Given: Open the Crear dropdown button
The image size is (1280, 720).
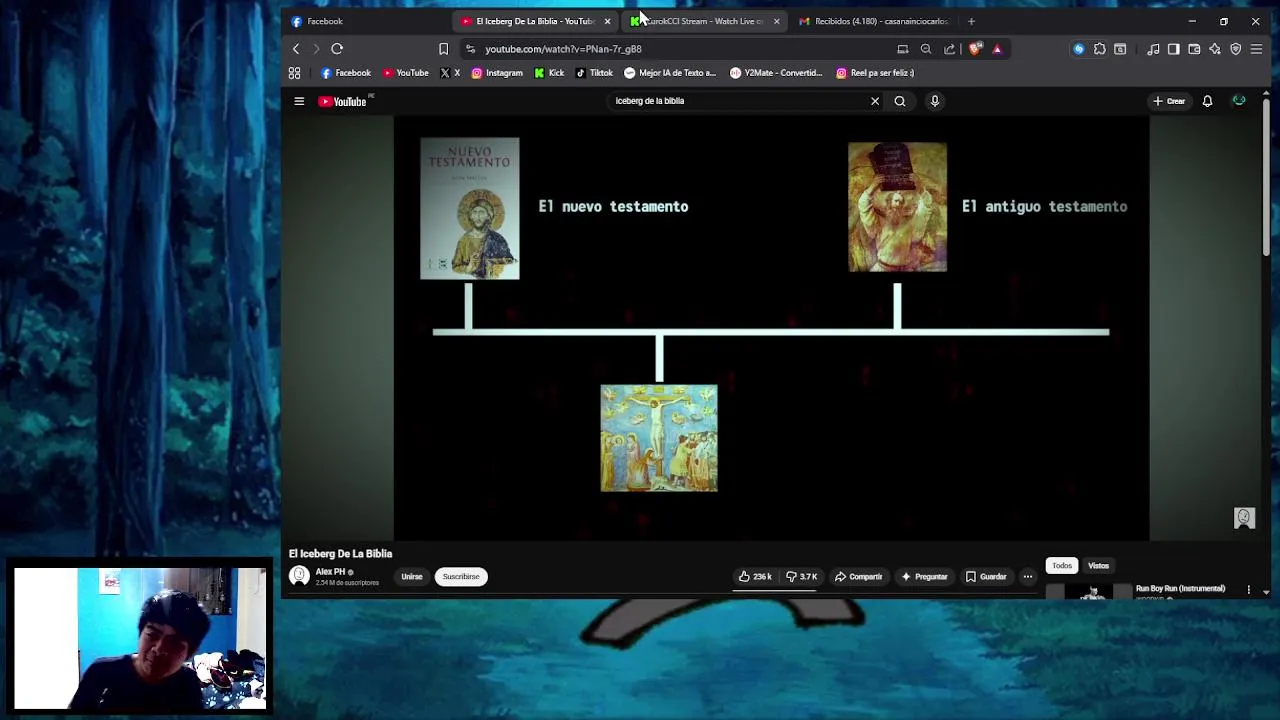Looking at the screenshot, I should (x=1169, y=101).
